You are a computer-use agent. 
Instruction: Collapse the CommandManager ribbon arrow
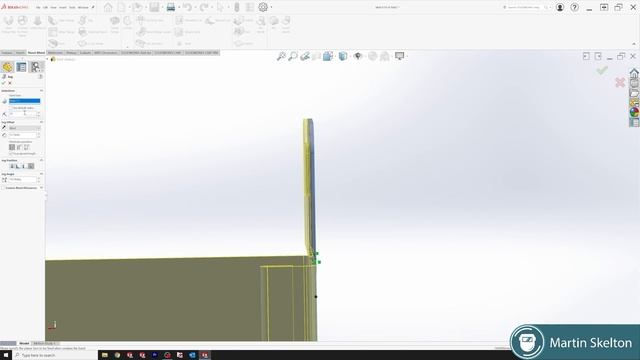634,44
